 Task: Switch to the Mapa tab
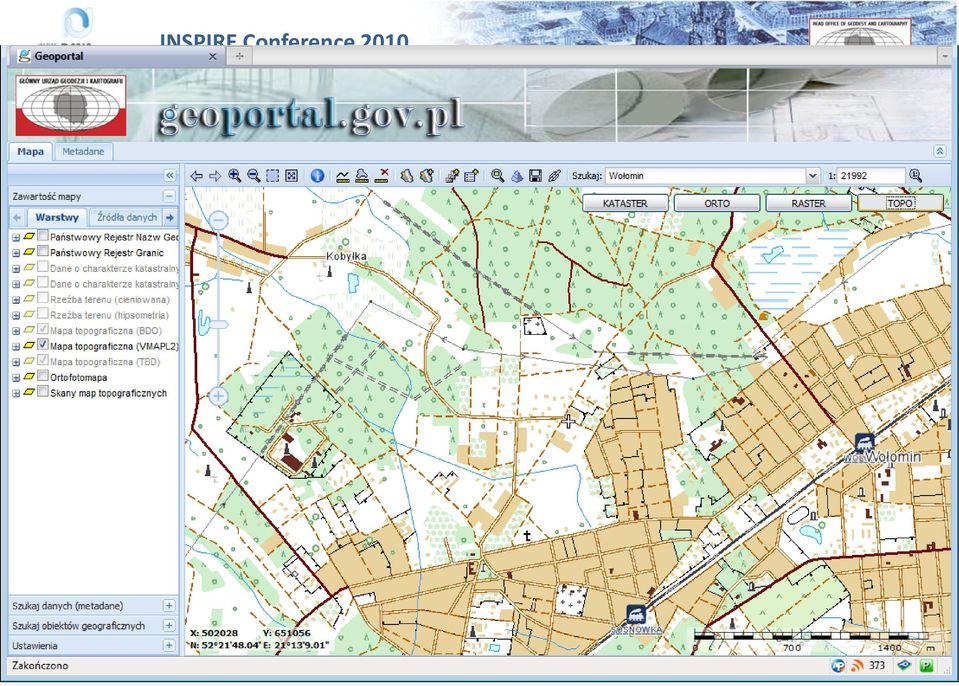pos(31,152)
